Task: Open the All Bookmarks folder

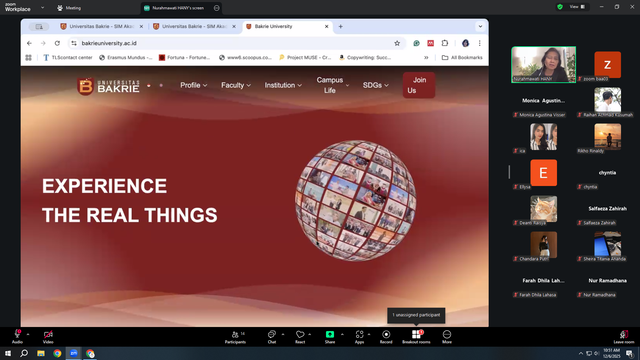Action: pos(462,58)
